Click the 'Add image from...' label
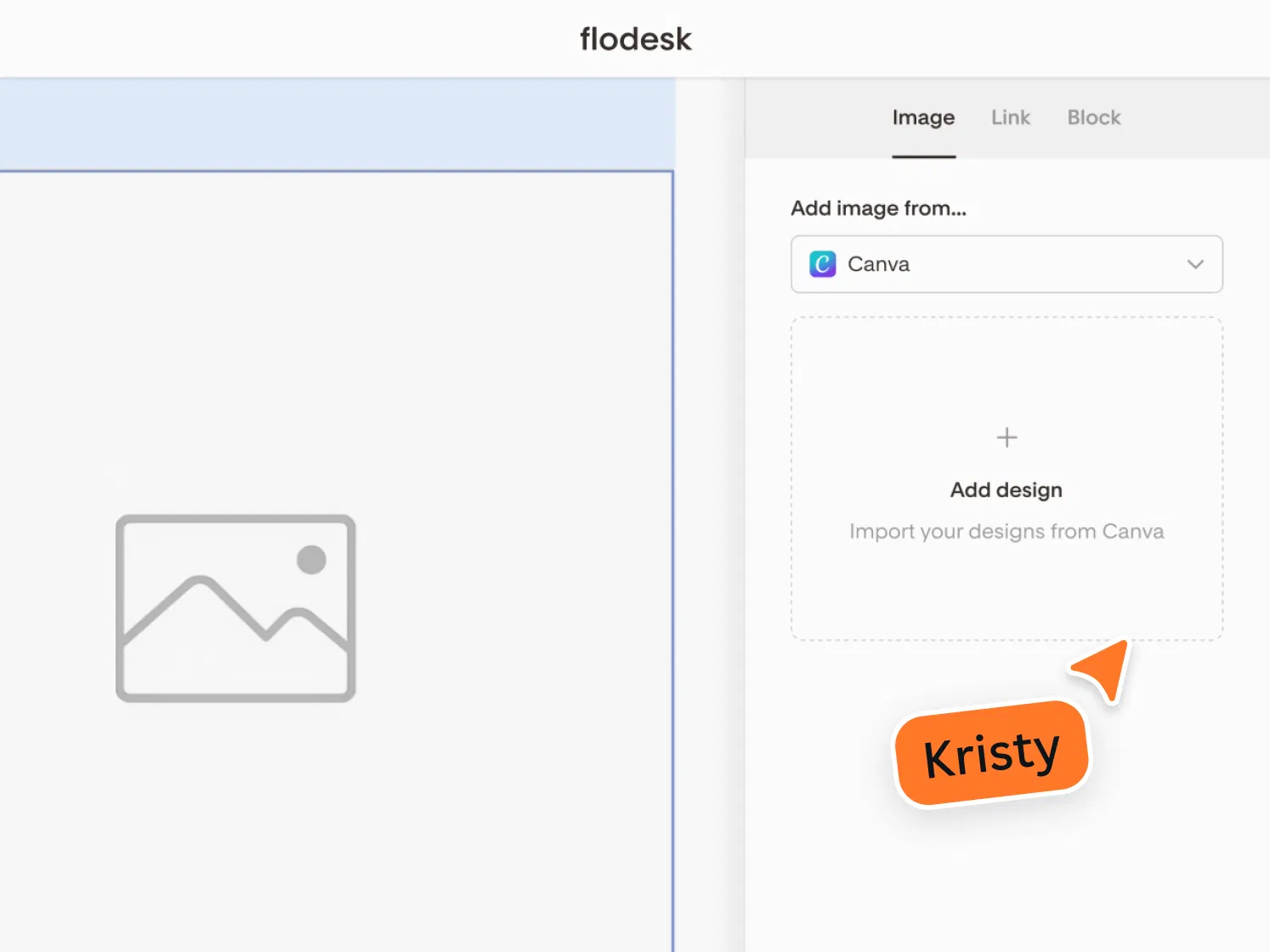This screenshot has height=952, width=1270. (878, 208)
